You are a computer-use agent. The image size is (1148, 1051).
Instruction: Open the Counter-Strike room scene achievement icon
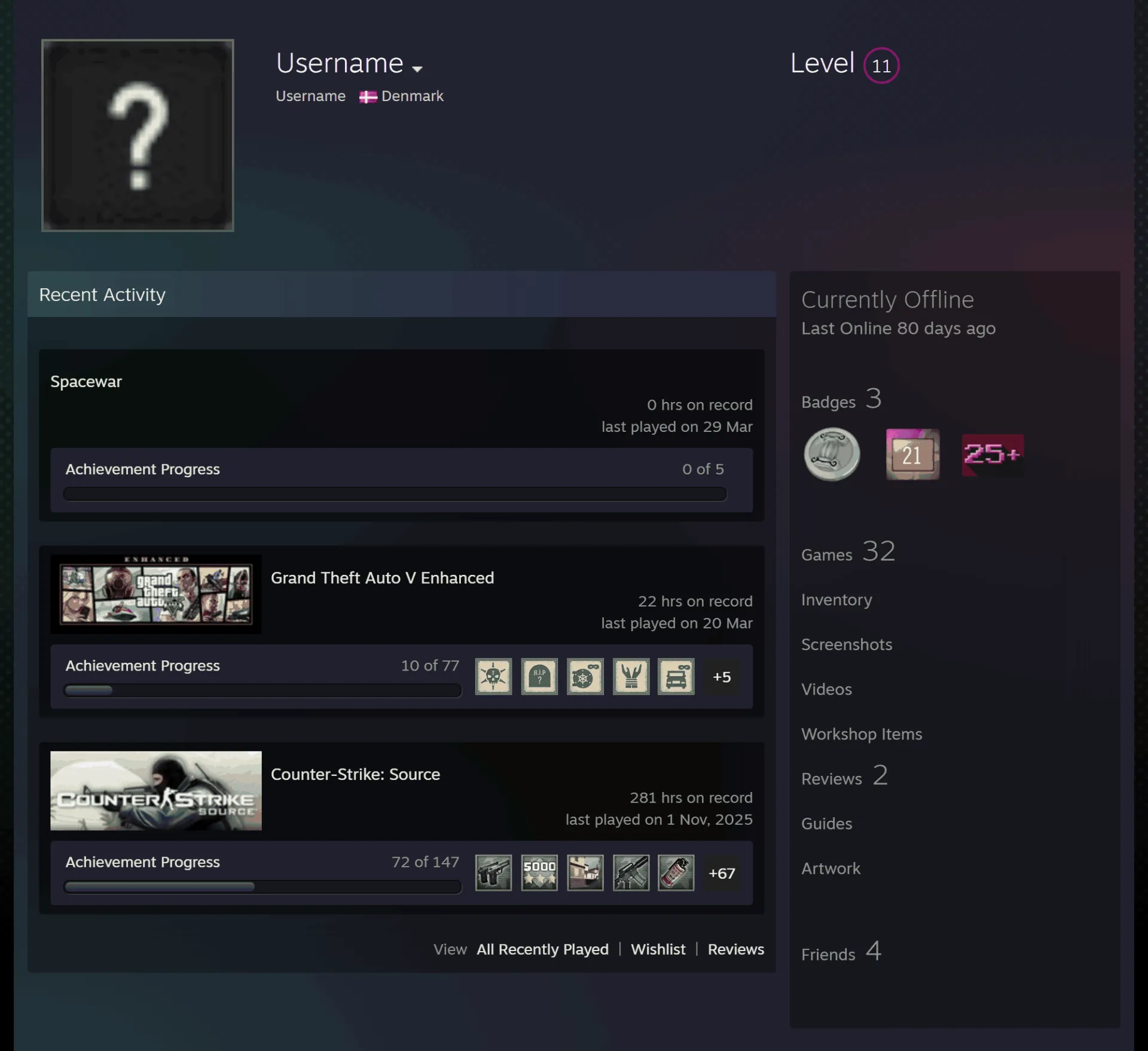coord(585,873)
